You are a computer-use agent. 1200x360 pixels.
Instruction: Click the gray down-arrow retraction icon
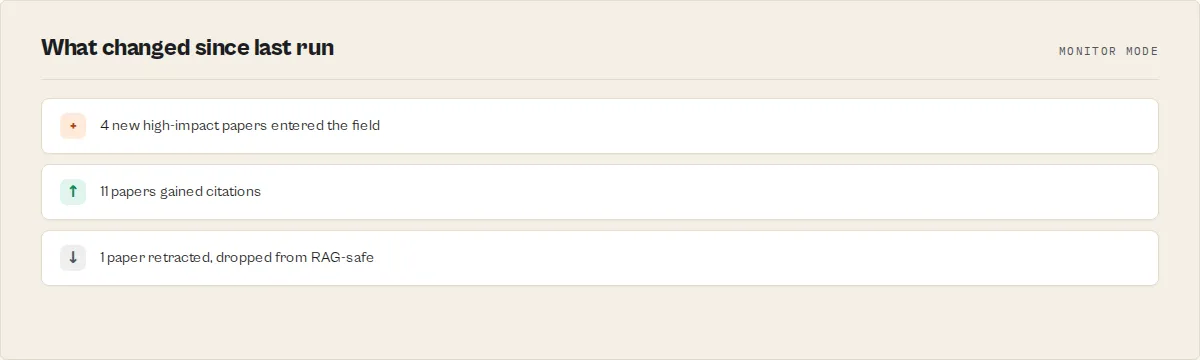(x=73, y=258)
